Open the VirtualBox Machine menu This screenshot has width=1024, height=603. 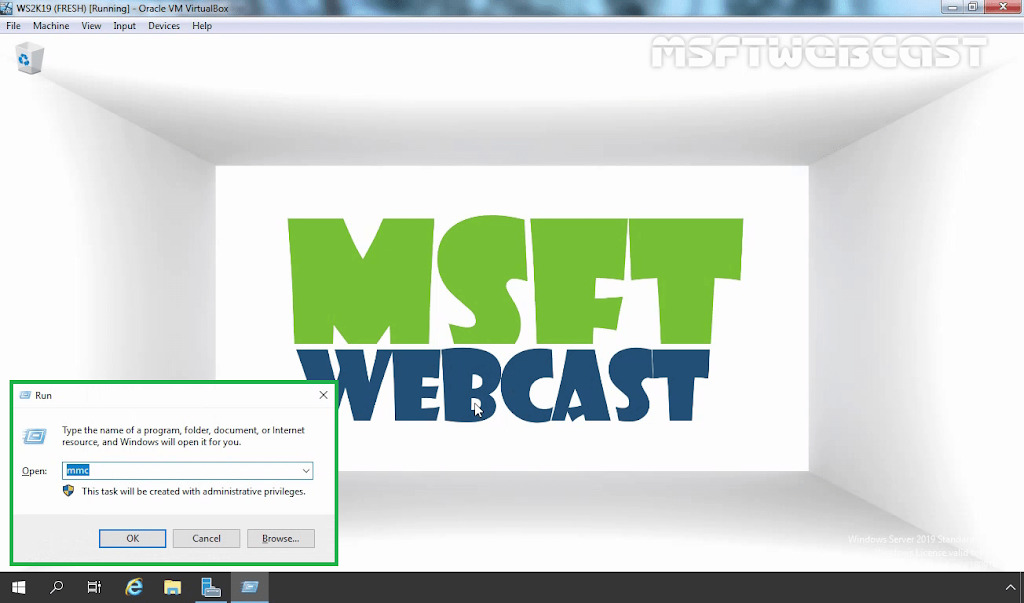click(51, 25)
